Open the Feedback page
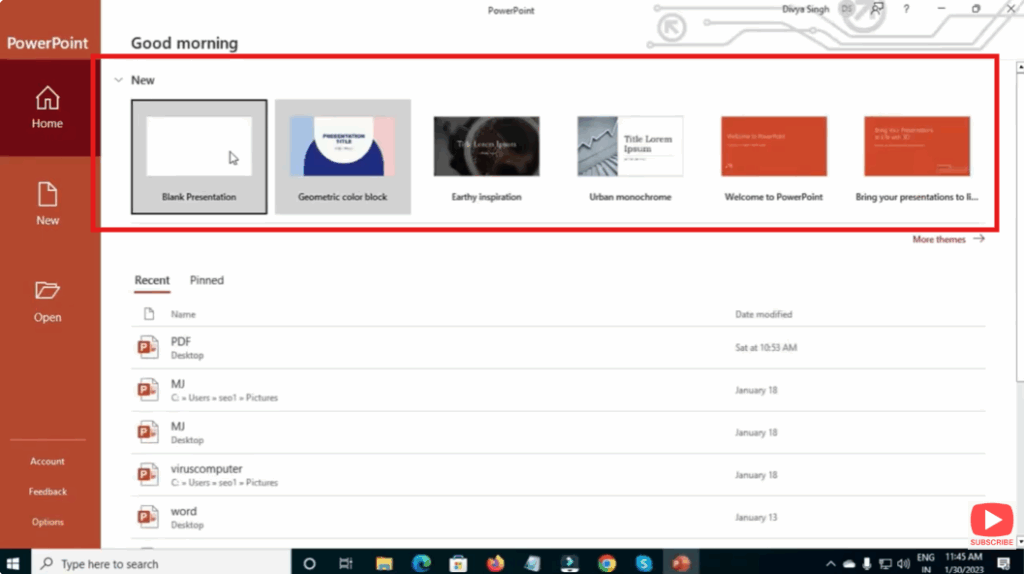Viewport: 1024px width, 574px height. tap(47, 492)
